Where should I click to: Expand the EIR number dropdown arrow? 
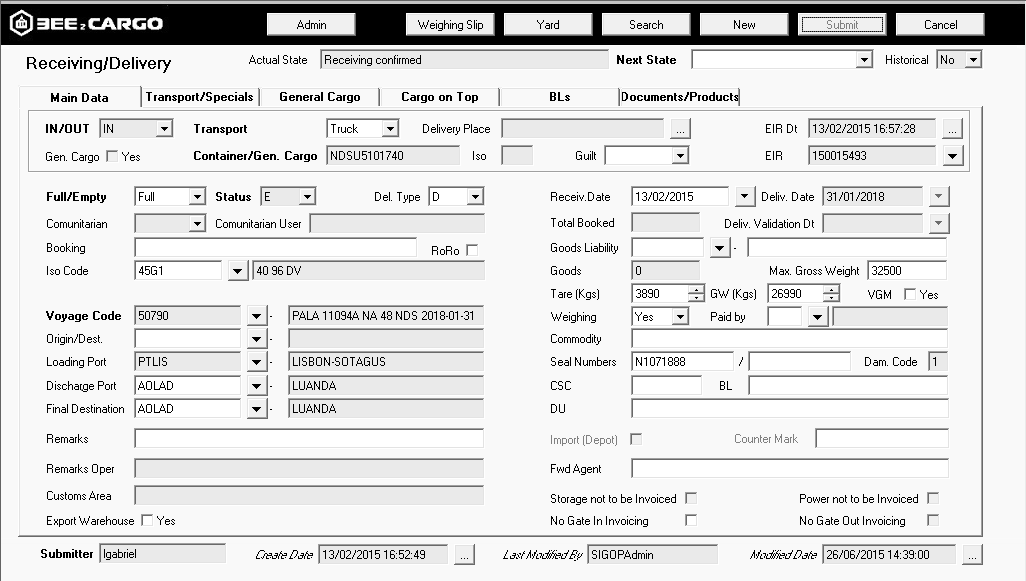pyautogui.click(x=952, y=156)
